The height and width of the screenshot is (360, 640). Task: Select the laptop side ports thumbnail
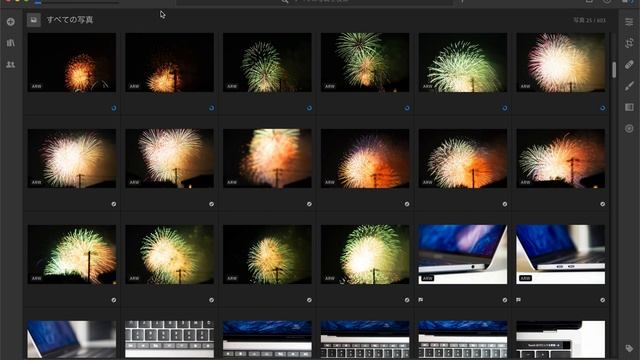pyautogui.click(x=561, y=254)
